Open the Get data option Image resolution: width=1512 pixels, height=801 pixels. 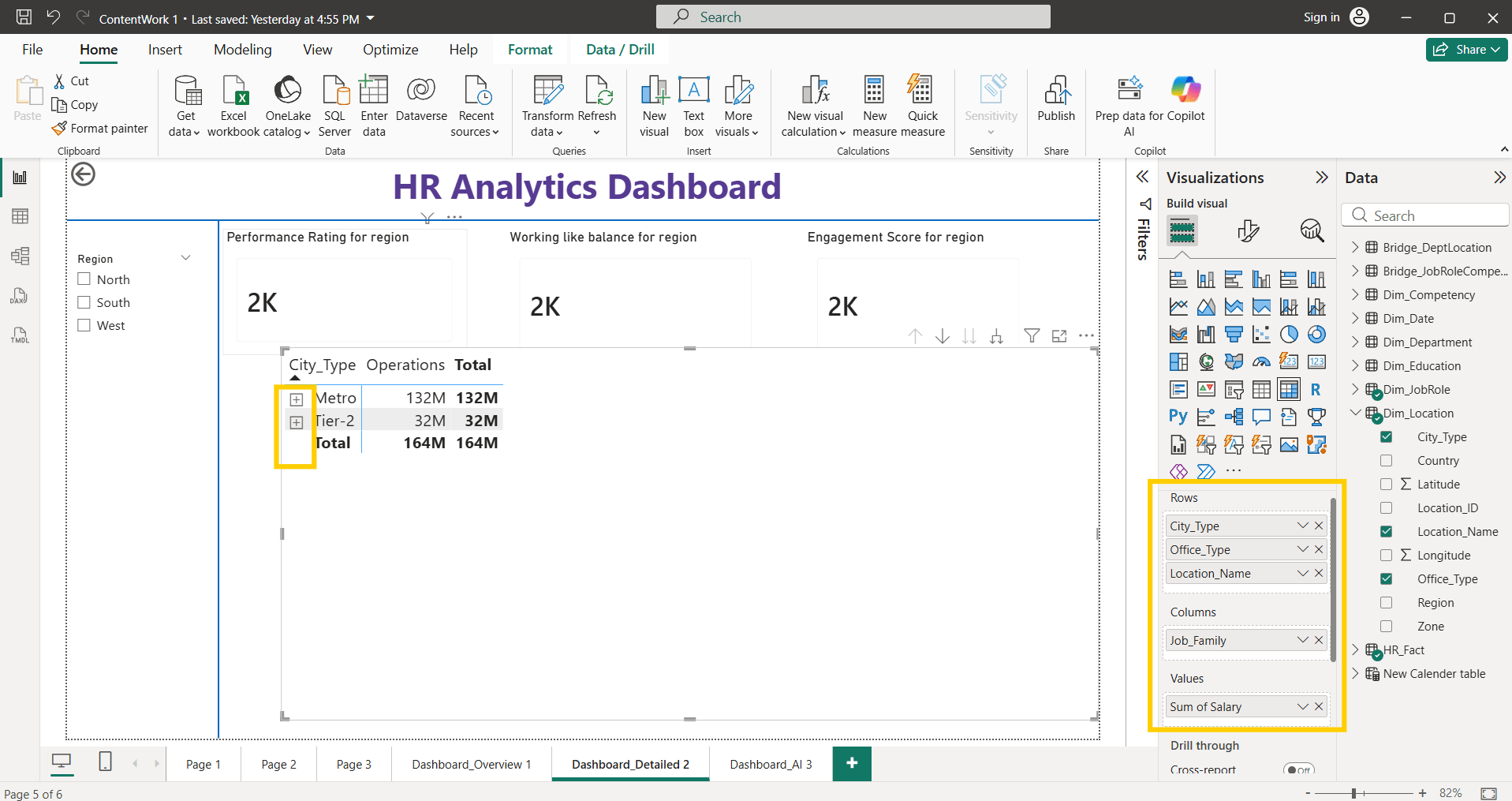[x=185, y=107]
